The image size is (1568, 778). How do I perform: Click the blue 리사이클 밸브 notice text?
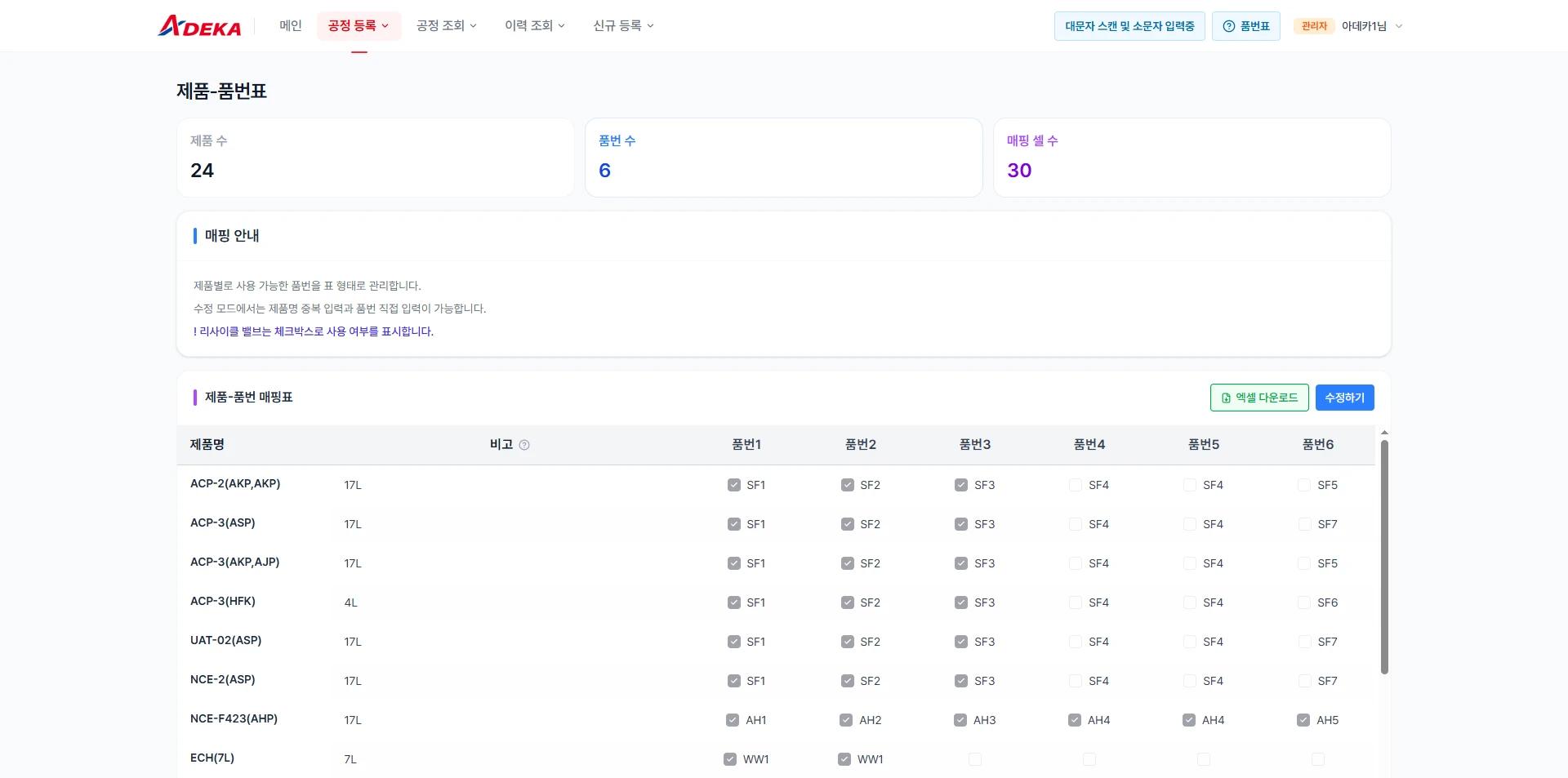click(x=314, y=331)
